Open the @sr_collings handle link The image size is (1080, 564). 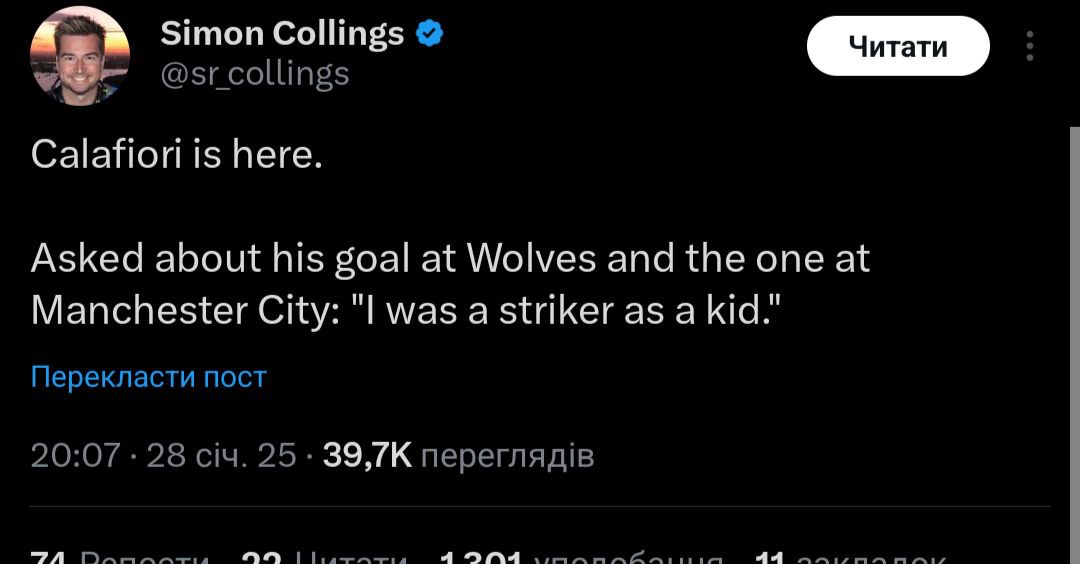(254, 73)
